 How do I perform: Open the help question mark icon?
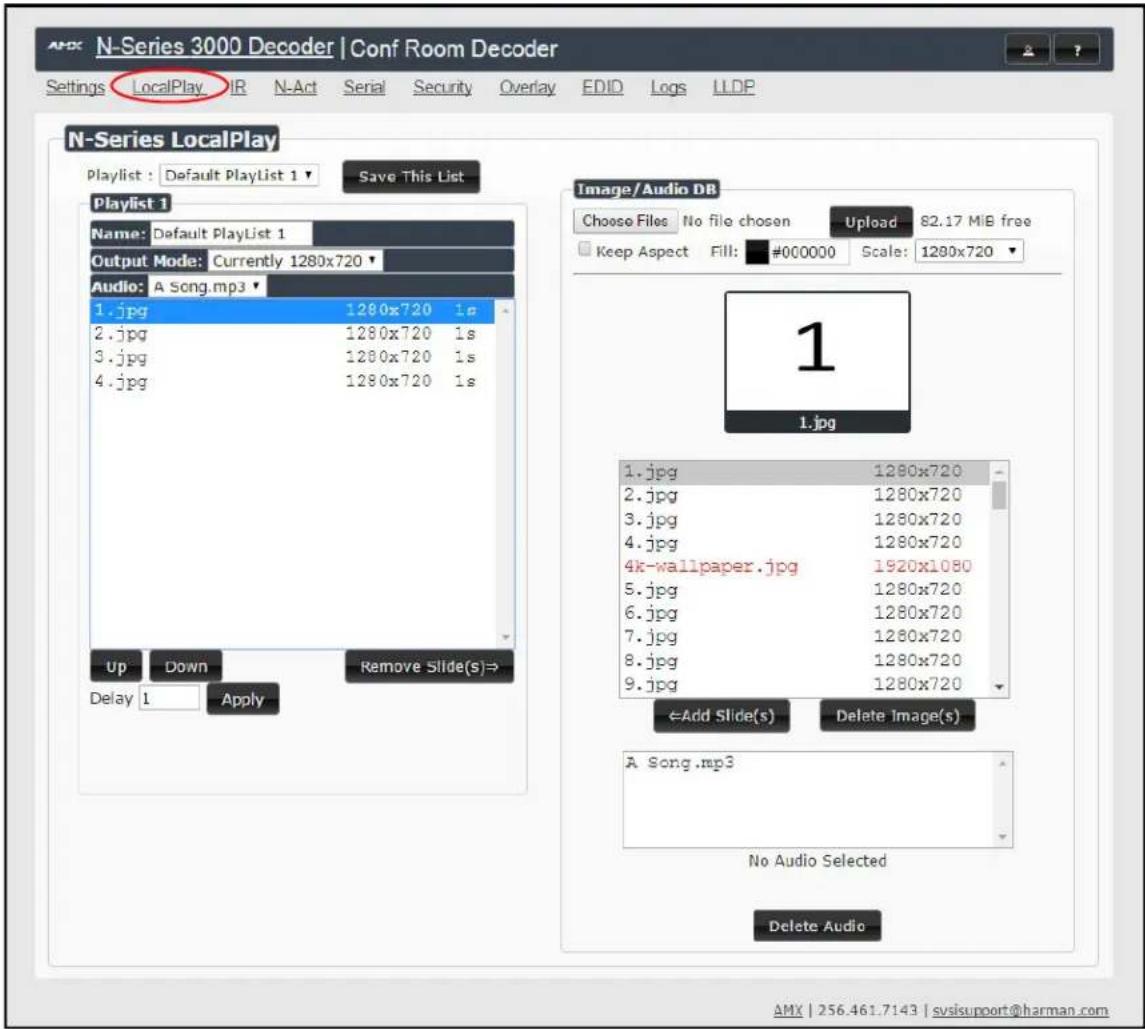click(x=1077, y=50)
